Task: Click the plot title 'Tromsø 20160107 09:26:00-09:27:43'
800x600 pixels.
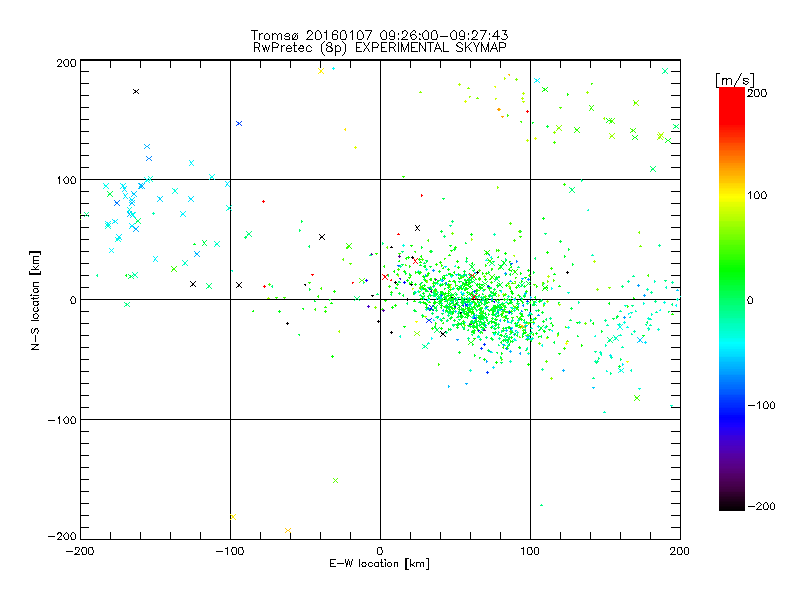Action: 379,35
